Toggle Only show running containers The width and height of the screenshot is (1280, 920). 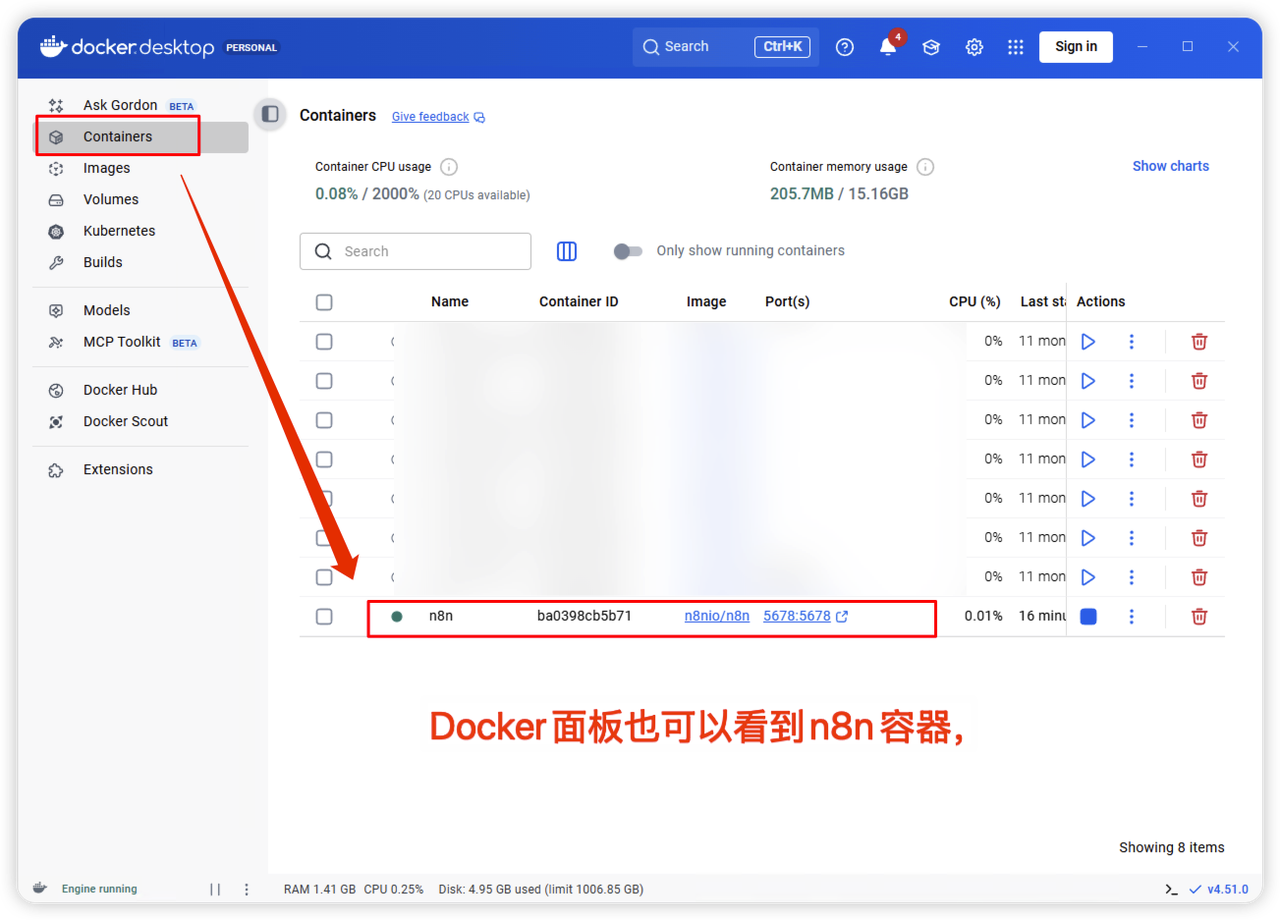[628, 251]
